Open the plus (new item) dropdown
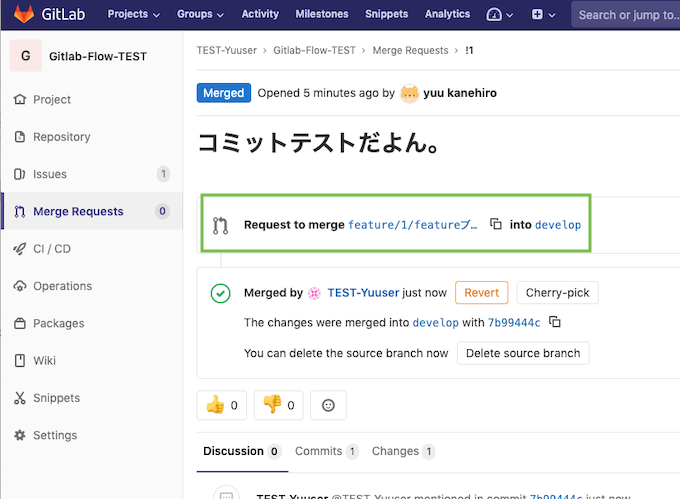Screen dimensions: 680x499 pyautogui.click(x=543, y=15)
